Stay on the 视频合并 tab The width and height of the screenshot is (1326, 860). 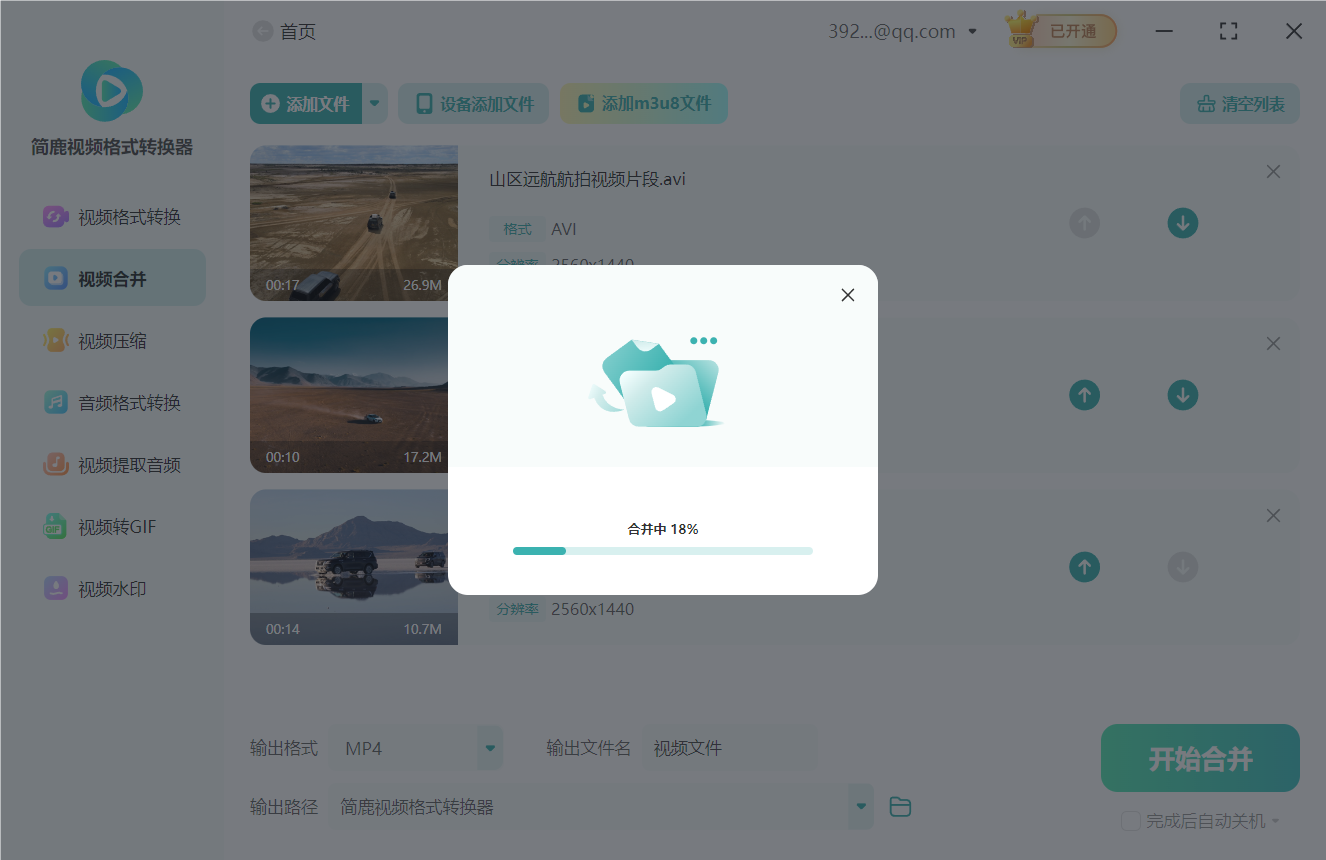click(112, 277)
